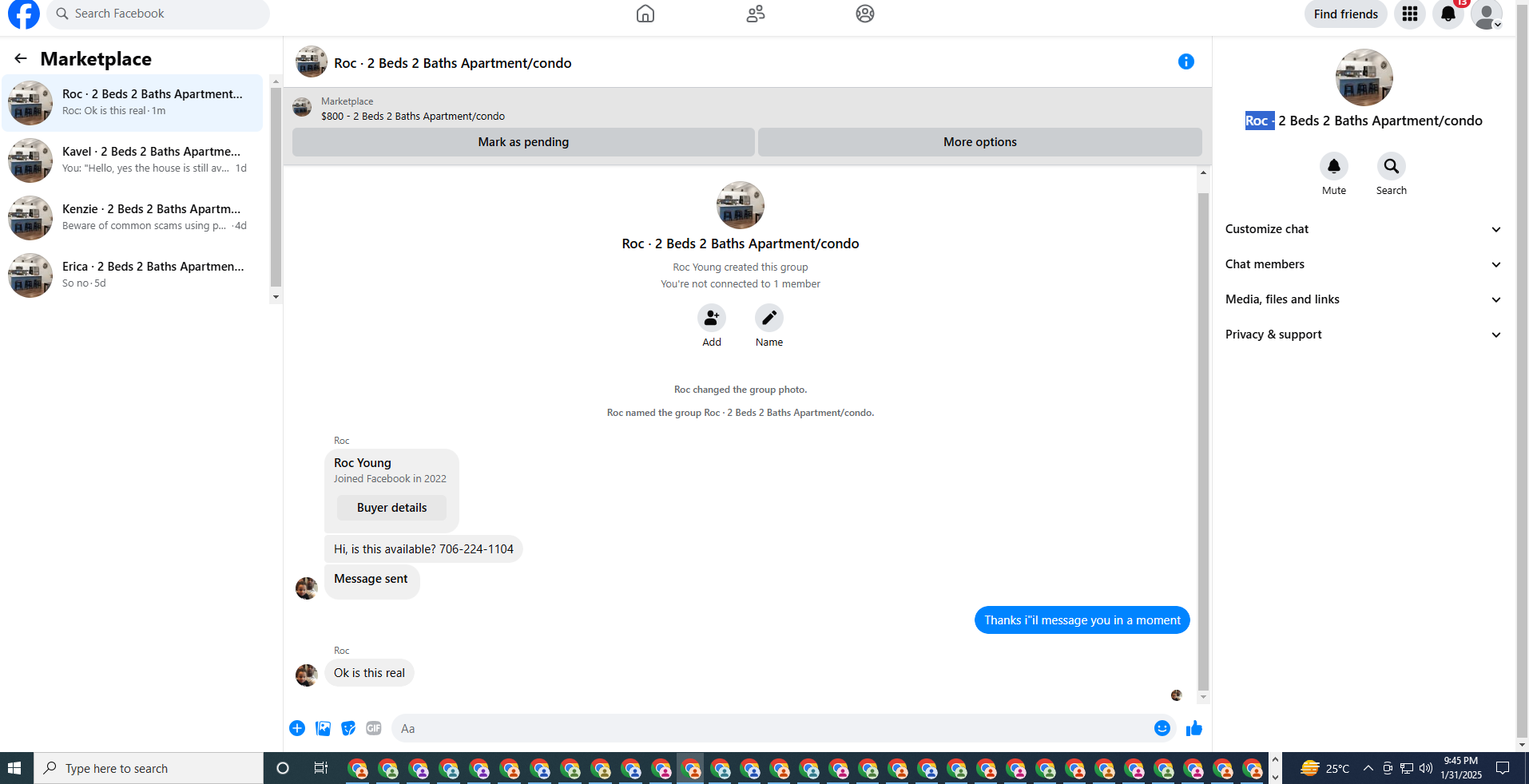This screenshot has width=1529, height=784.
Task: Open conversation information icon
Action: (x=1186, y=61)
